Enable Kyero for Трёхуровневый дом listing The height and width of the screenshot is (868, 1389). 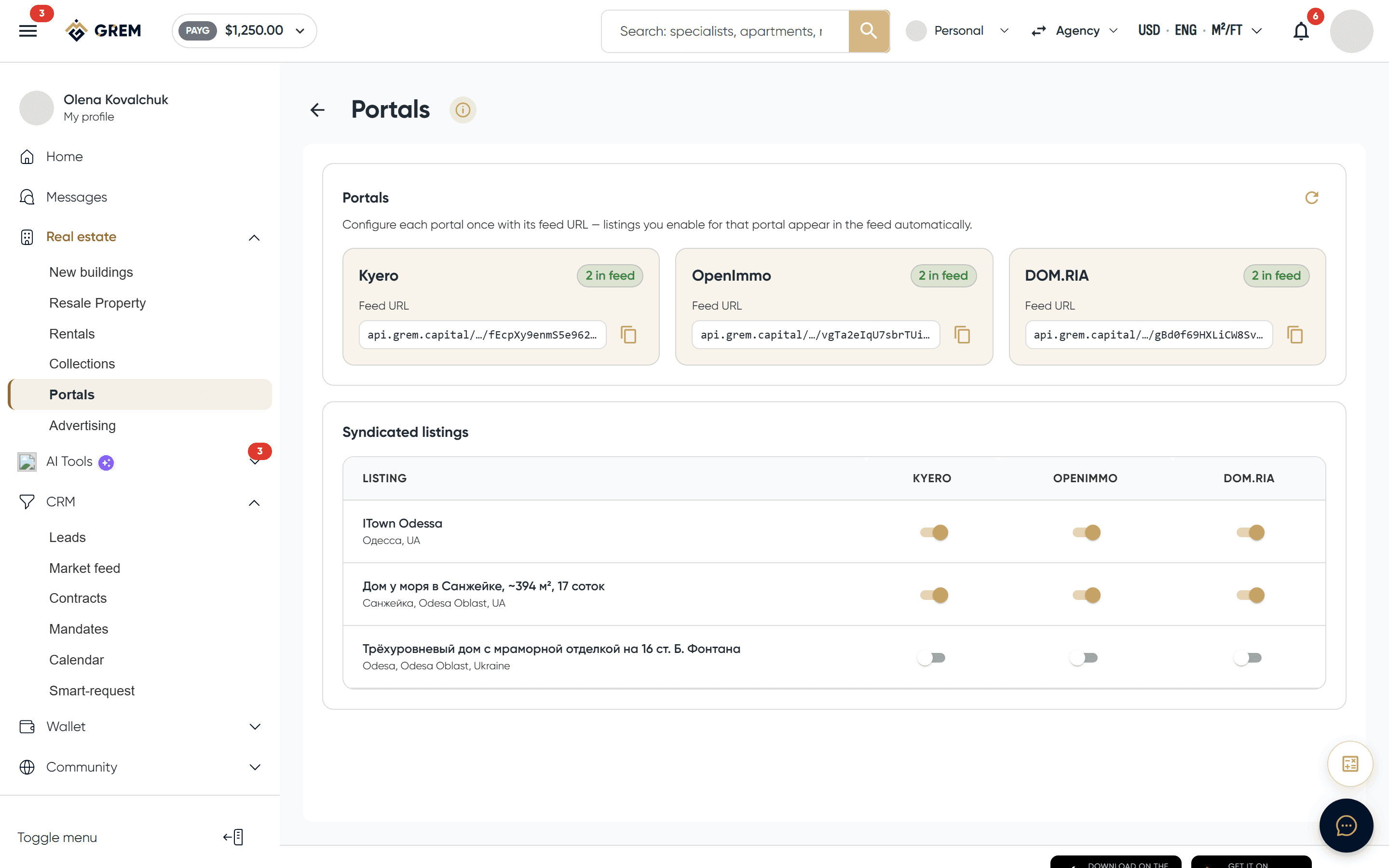(x=931, y=657)
